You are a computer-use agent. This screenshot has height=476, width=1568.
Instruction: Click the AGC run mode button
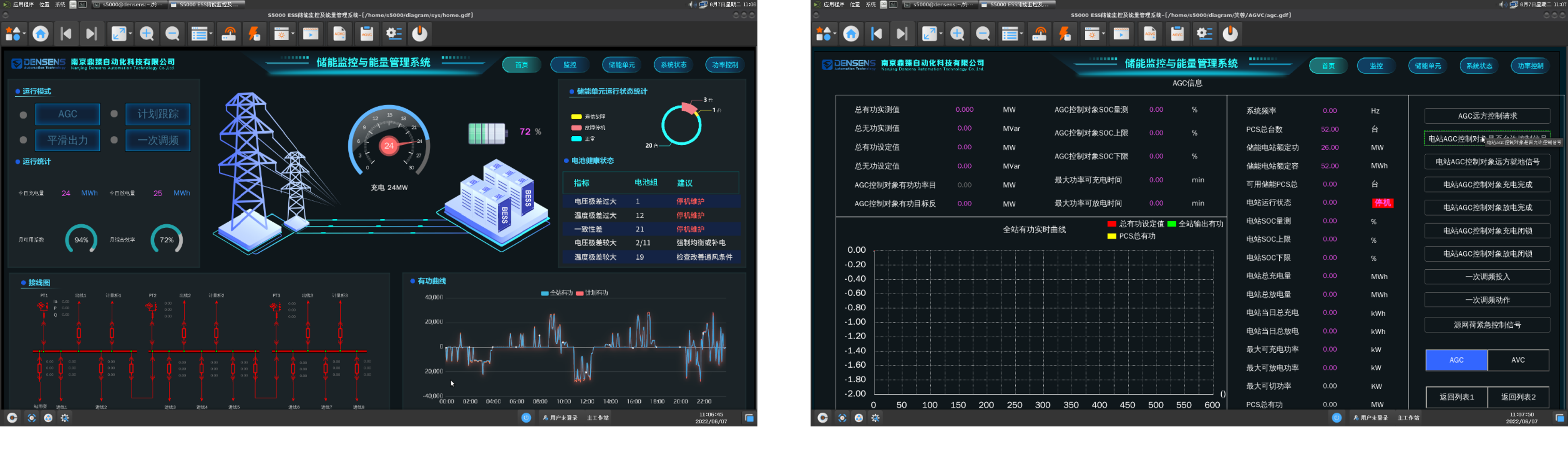(68, 114)
